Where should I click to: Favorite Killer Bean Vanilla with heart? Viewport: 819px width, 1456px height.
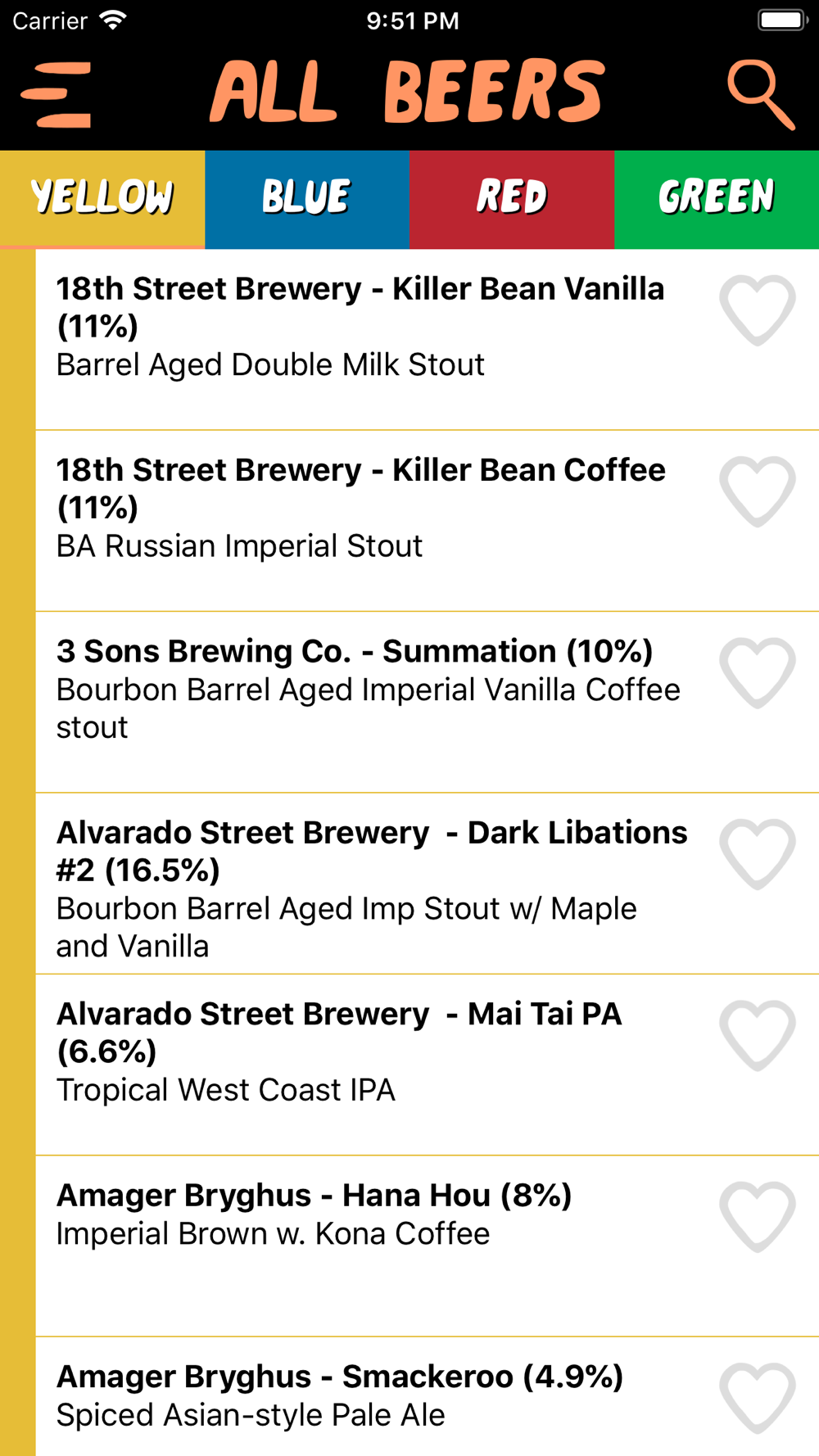(758, 311)
